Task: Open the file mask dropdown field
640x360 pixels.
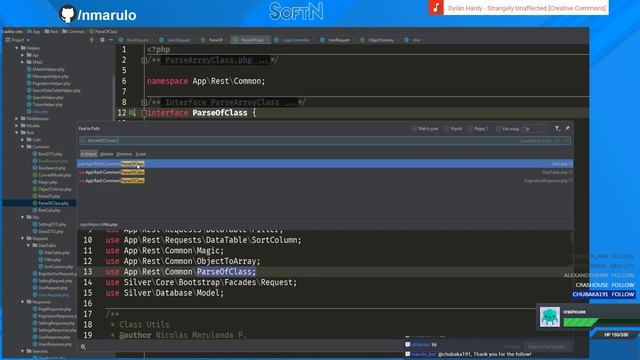Action: tap(535, 129)
